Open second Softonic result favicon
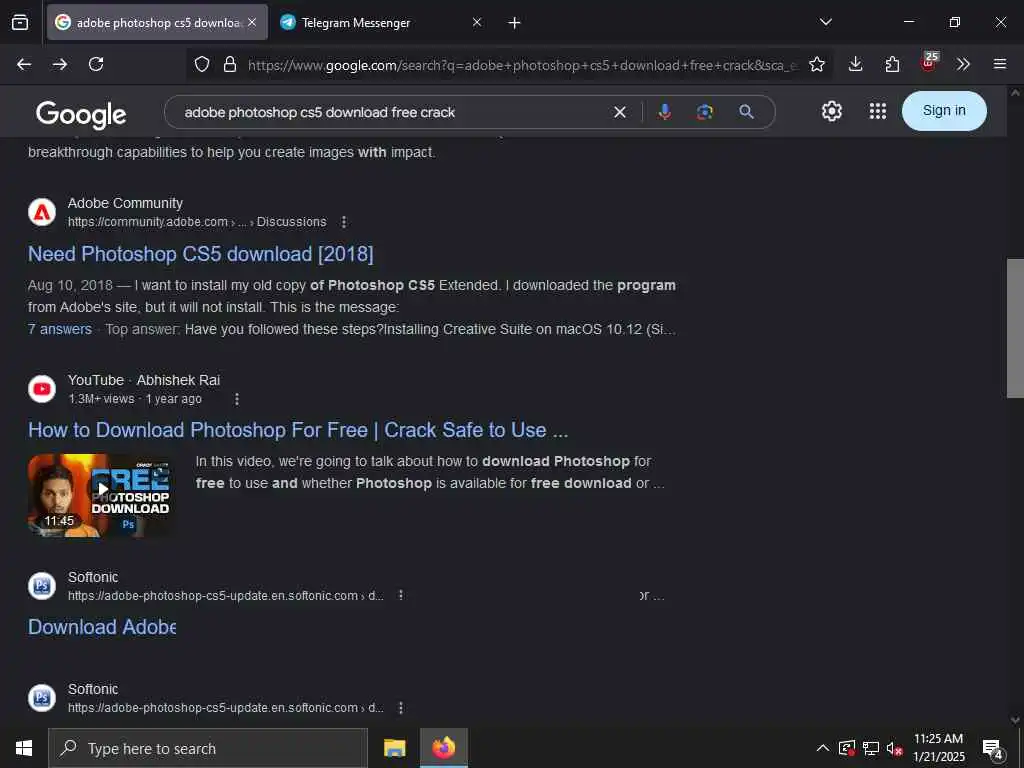The image size is (1024, 768). (x=42, y=697)
